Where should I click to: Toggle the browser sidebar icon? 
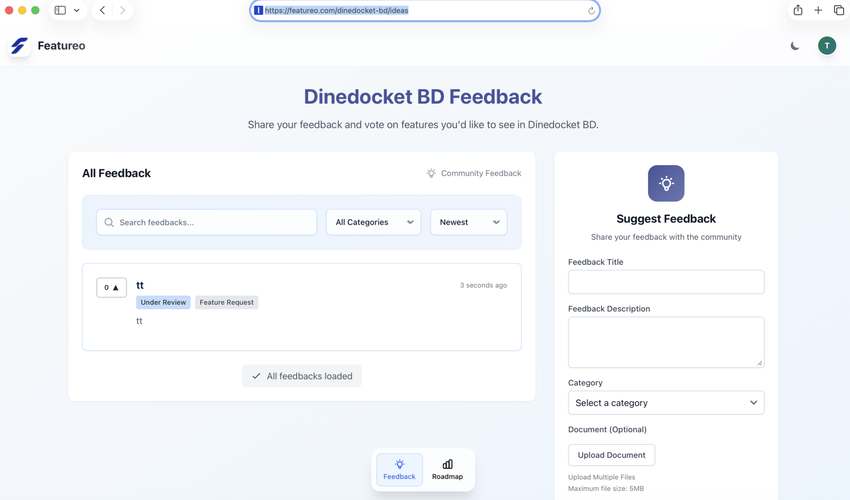click(x=60, y=10)
